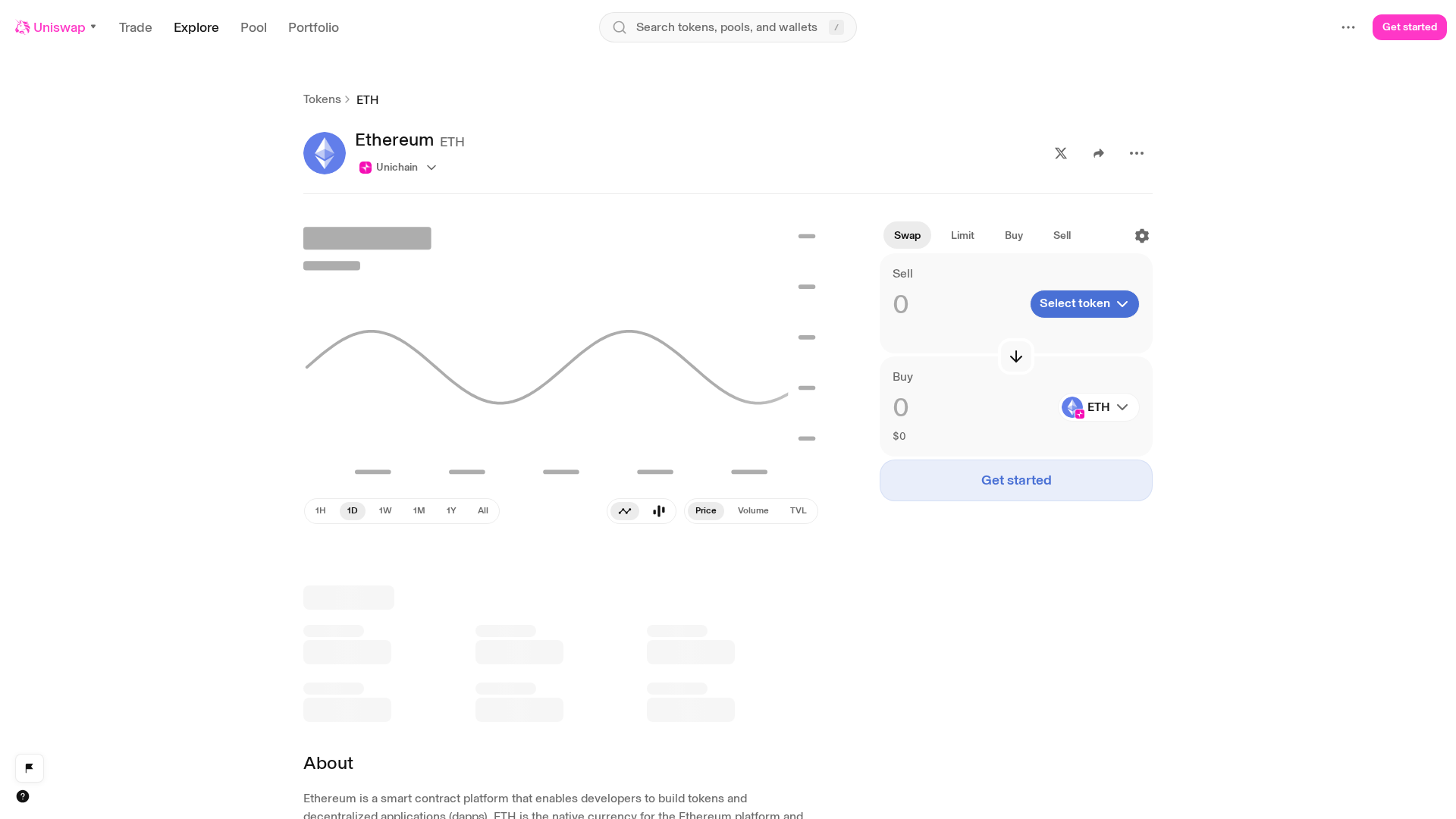Swap direction with the down arrow button
This screenshot has width=1456, height=819.
point(1016,356)
